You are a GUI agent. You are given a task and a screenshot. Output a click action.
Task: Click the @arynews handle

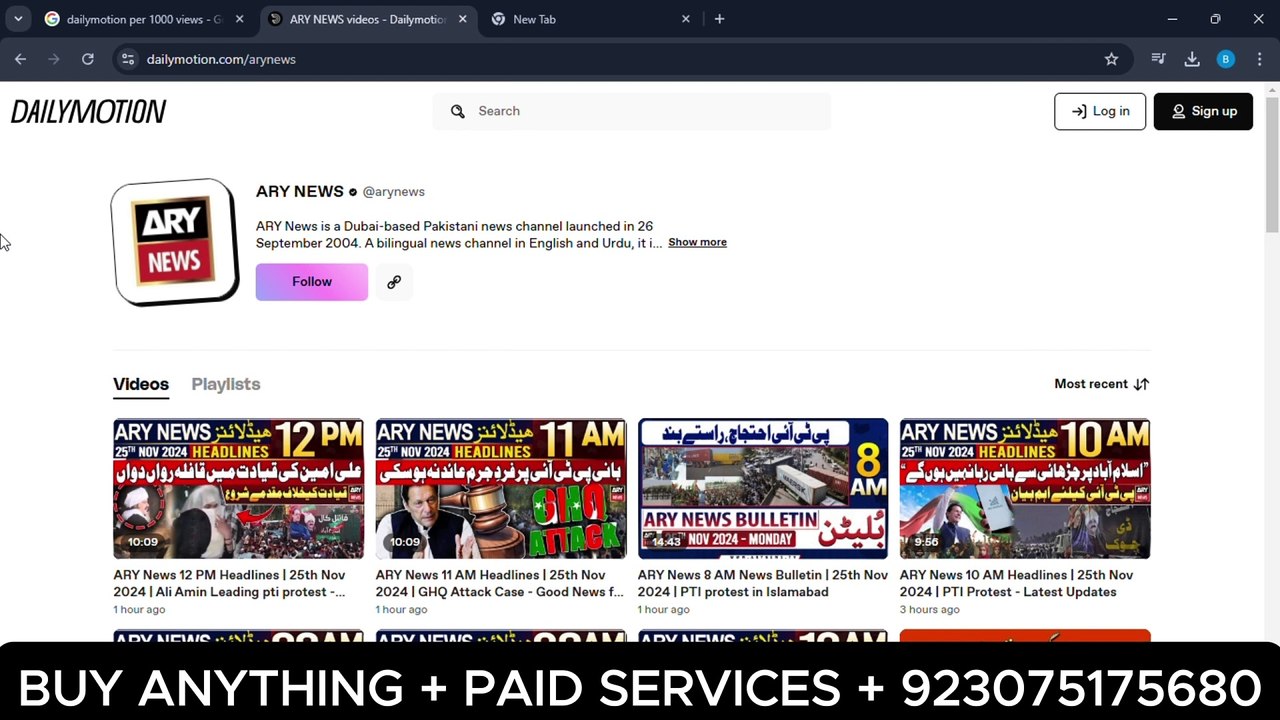pyautogui.click(x=394, y=192)
